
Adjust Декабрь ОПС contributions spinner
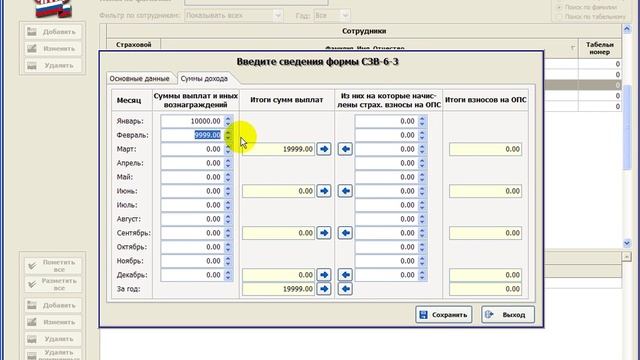(x=422, y=275)
